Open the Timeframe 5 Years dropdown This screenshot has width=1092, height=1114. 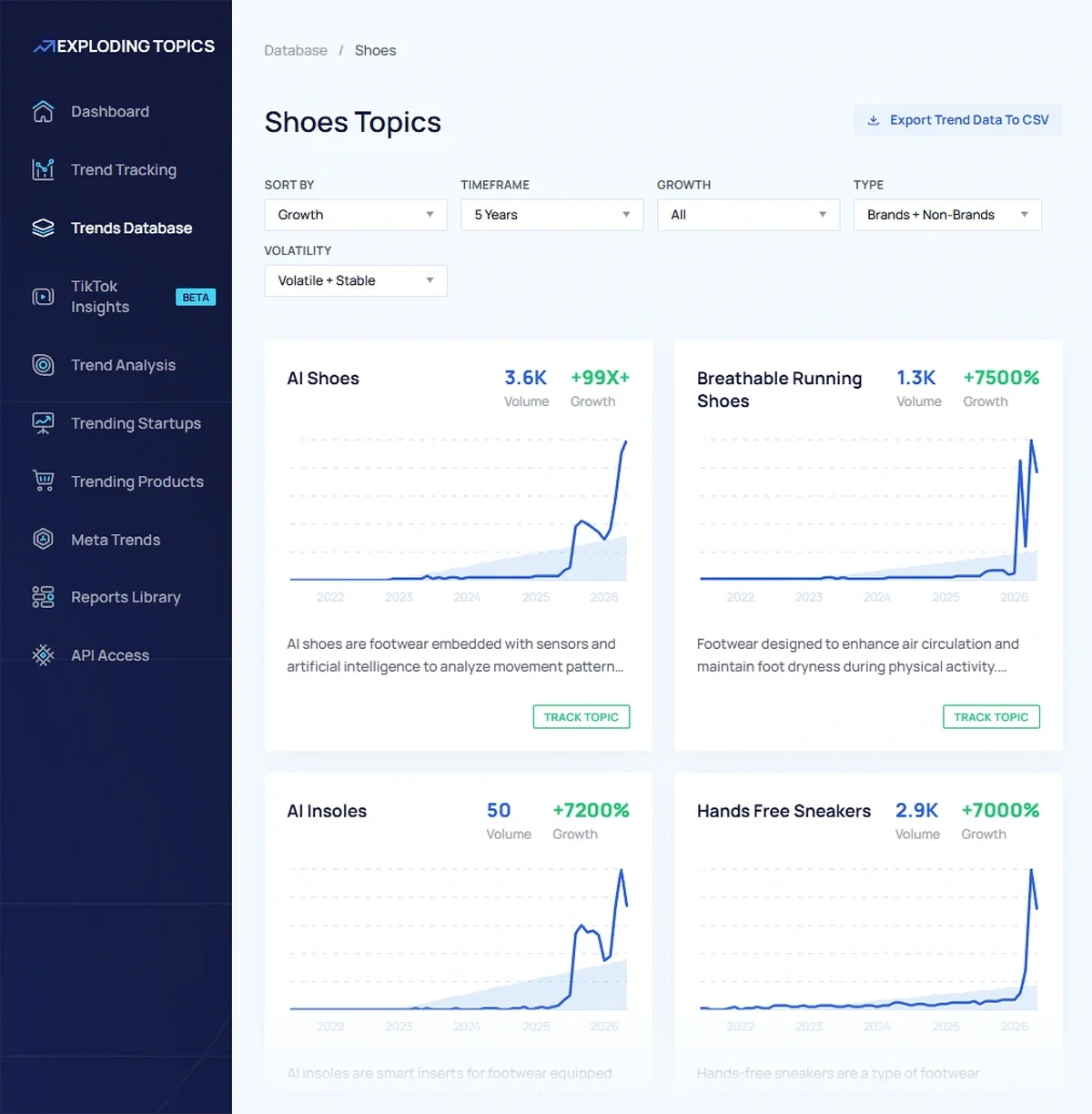pos(552,215)
